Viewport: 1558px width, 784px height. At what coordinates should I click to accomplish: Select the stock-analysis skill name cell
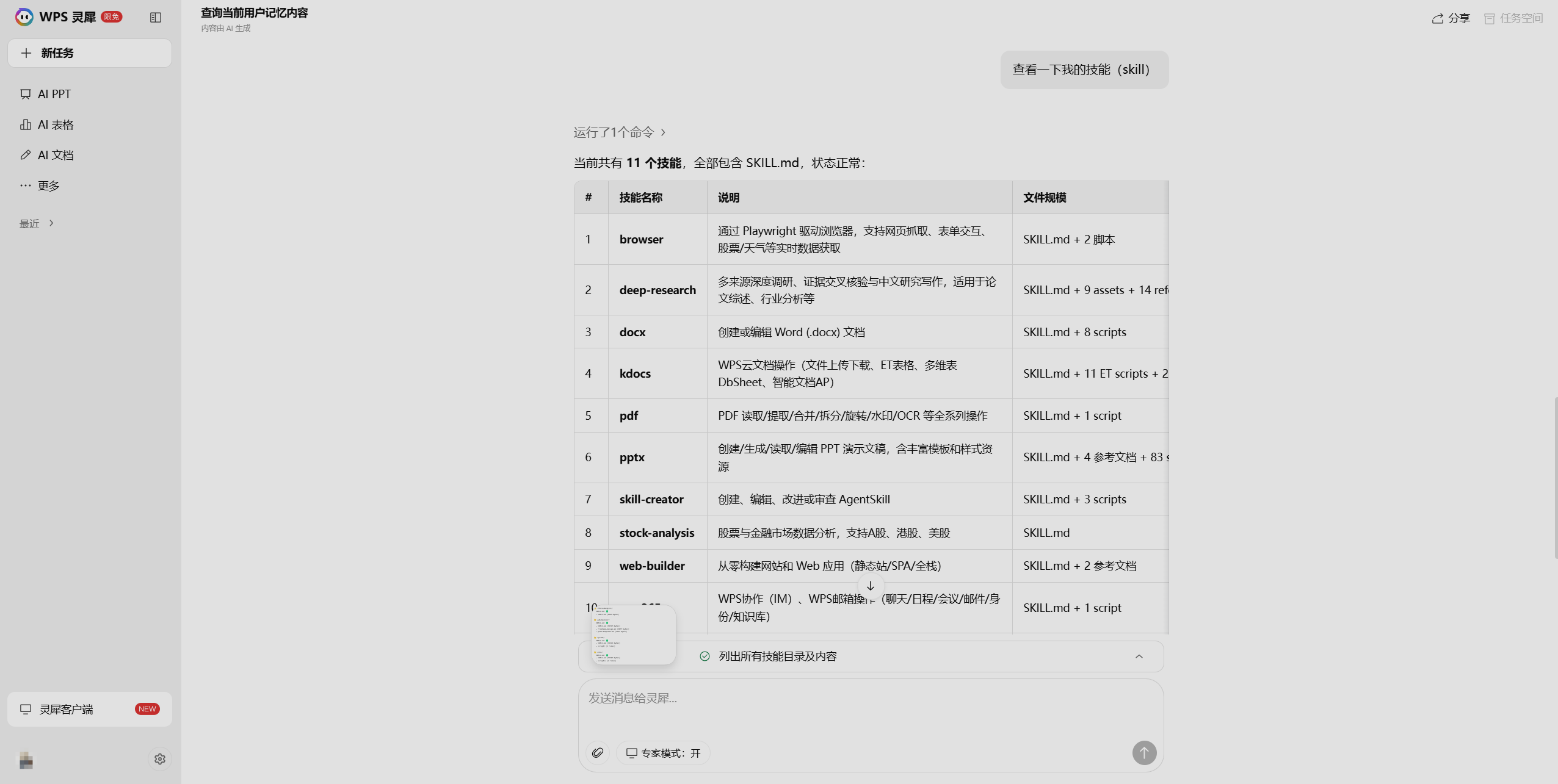coord(658,533)
